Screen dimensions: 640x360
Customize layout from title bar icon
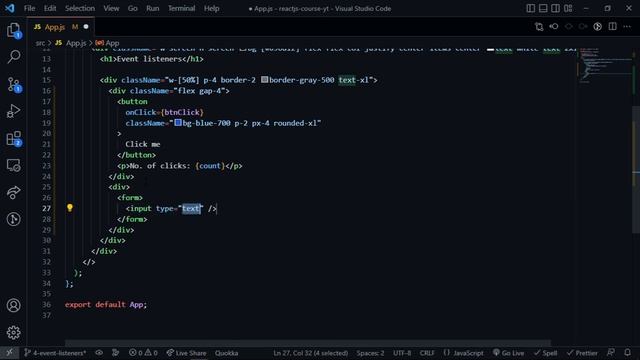(x=568, y=8)
